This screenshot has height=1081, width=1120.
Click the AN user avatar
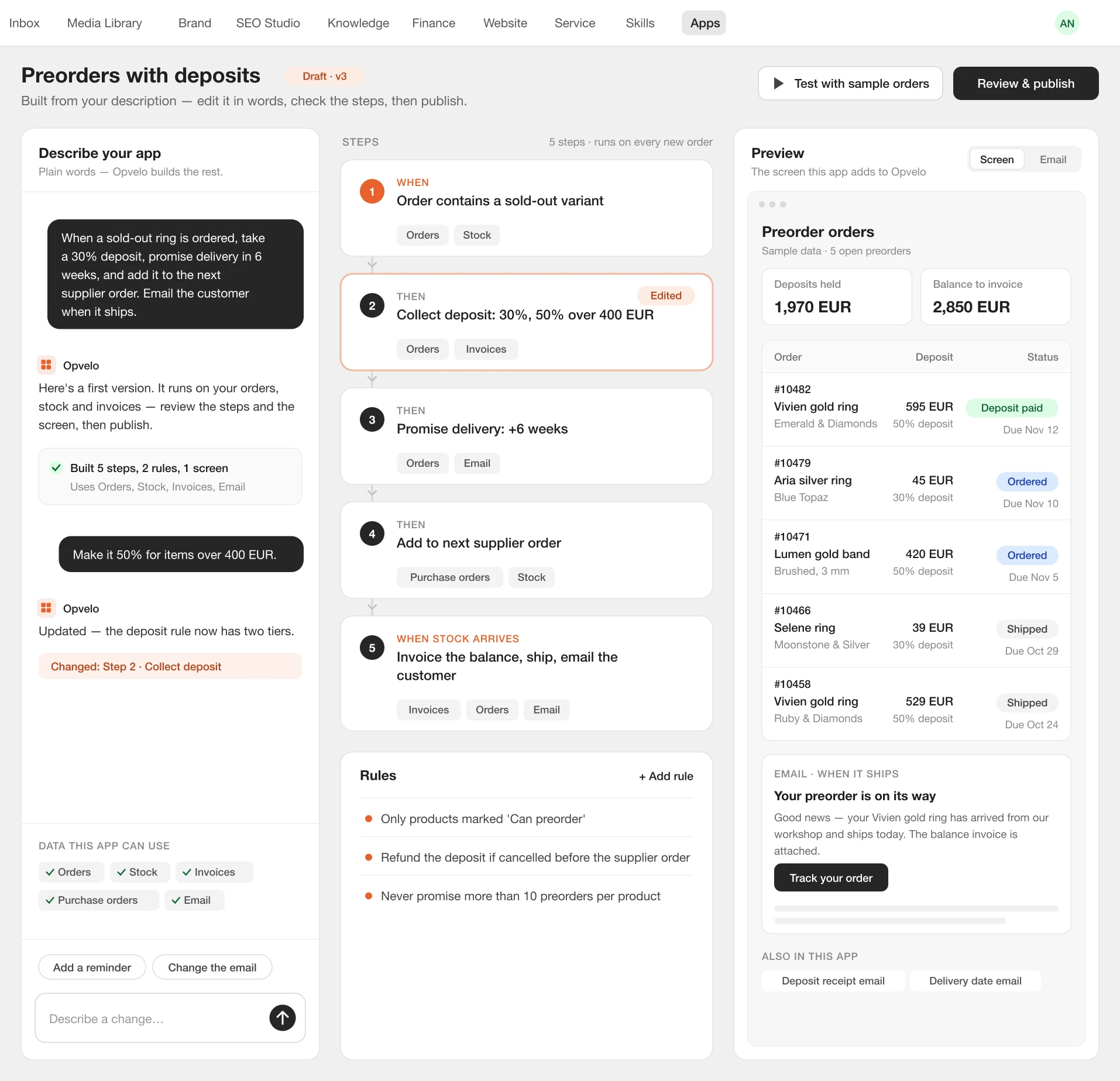[1067, 23]
